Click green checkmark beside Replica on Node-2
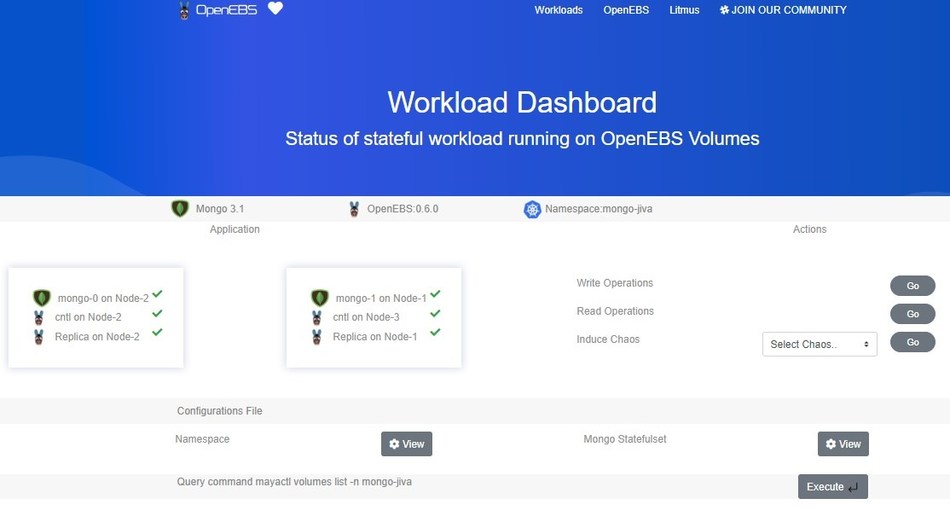 click(157, 333)
